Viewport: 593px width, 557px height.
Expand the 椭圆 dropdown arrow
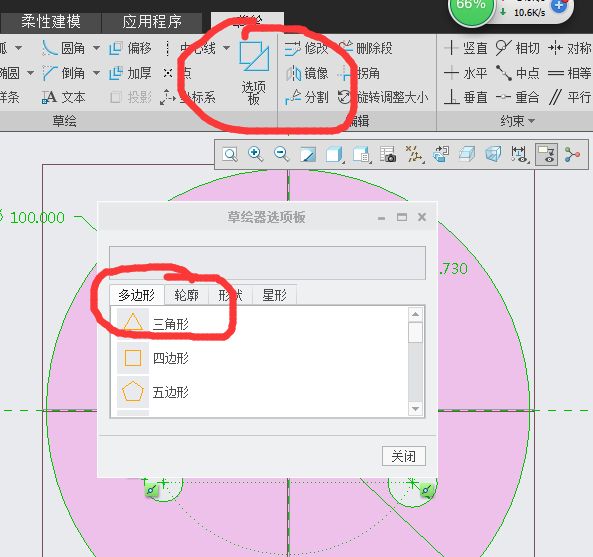[x=30, y=73]
